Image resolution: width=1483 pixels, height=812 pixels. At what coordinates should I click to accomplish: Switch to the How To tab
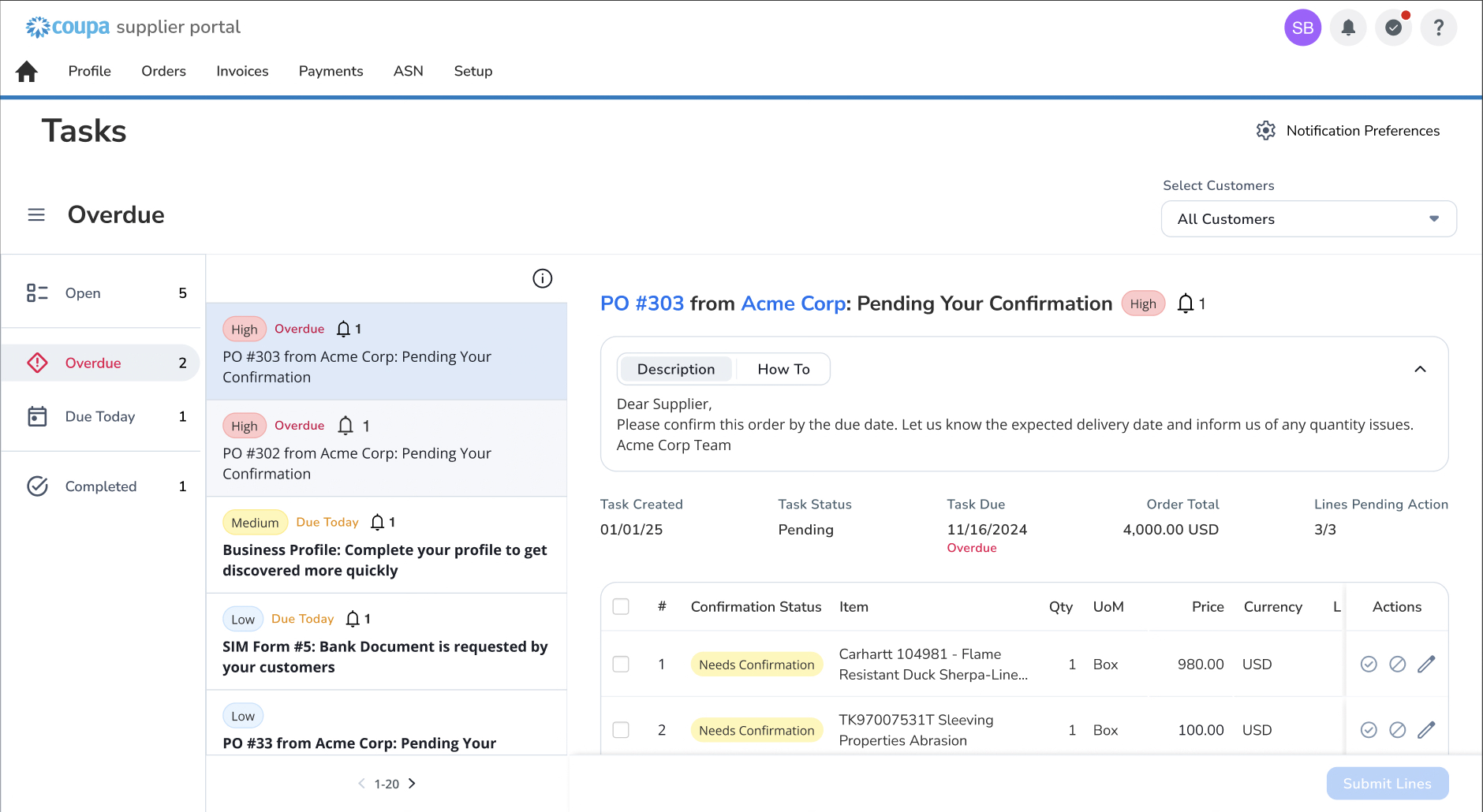tap(783, 369)
